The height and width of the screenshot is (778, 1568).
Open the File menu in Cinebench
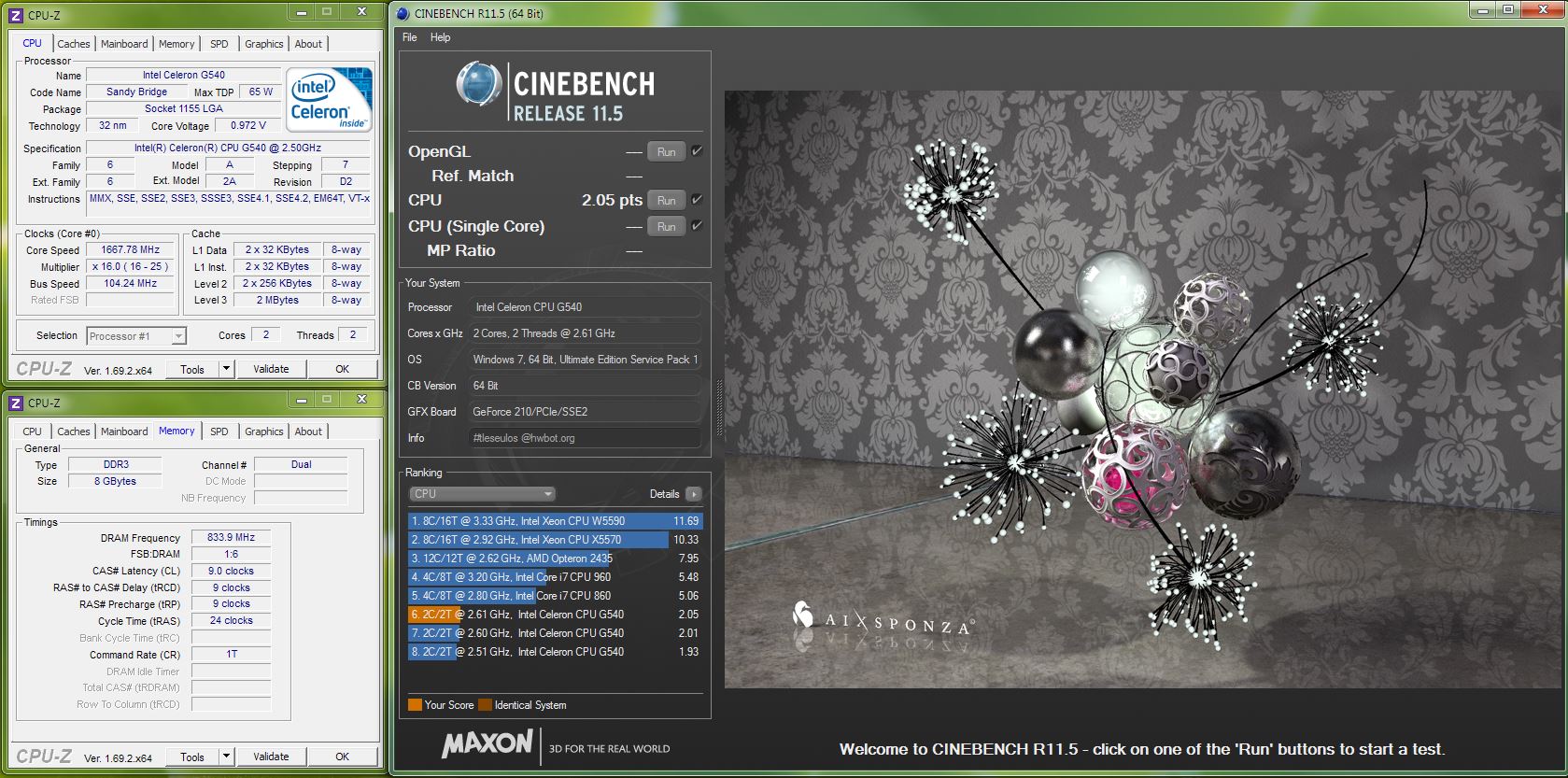(409, 37)
